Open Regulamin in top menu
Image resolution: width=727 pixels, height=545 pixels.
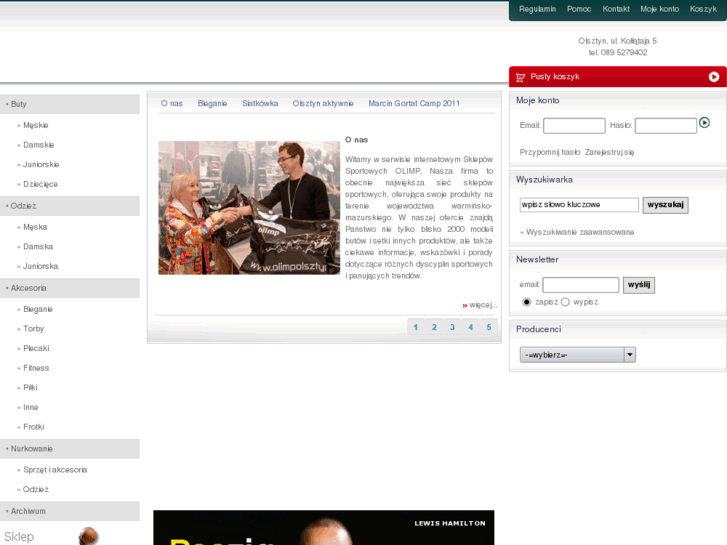point(537,9)
